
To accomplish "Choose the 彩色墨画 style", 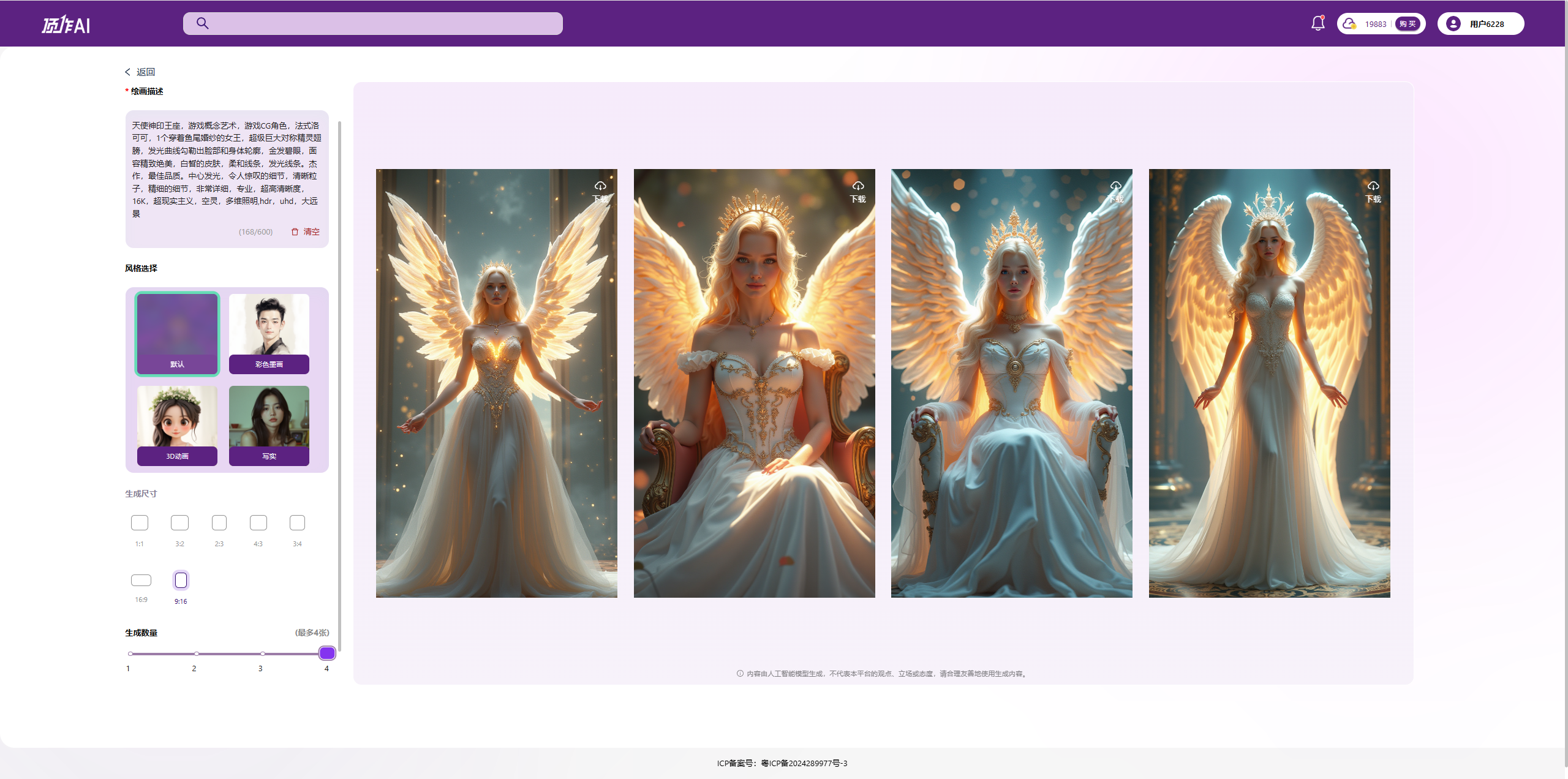I will [x=269, y=334].
